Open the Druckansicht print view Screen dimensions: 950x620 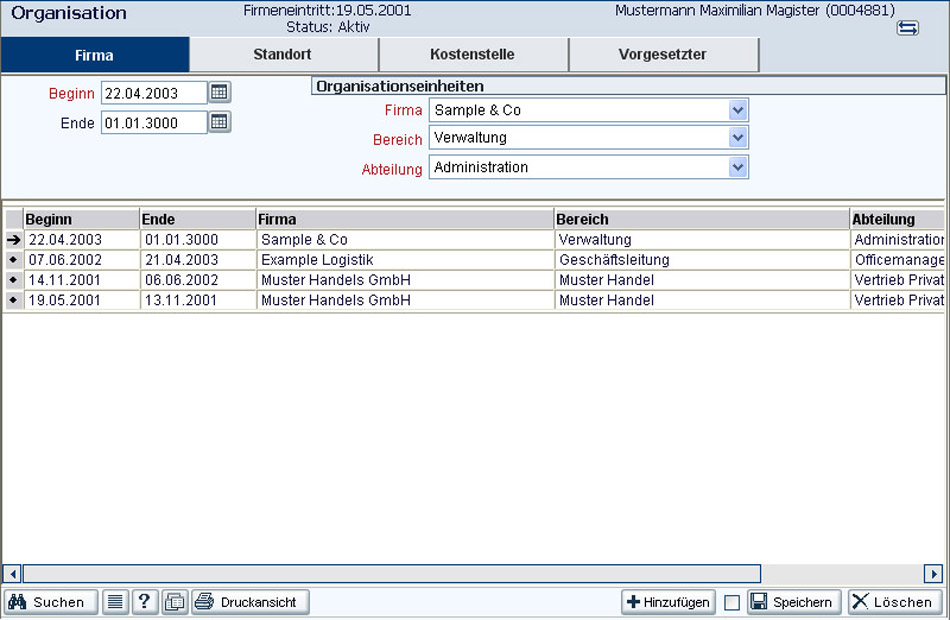251,602
